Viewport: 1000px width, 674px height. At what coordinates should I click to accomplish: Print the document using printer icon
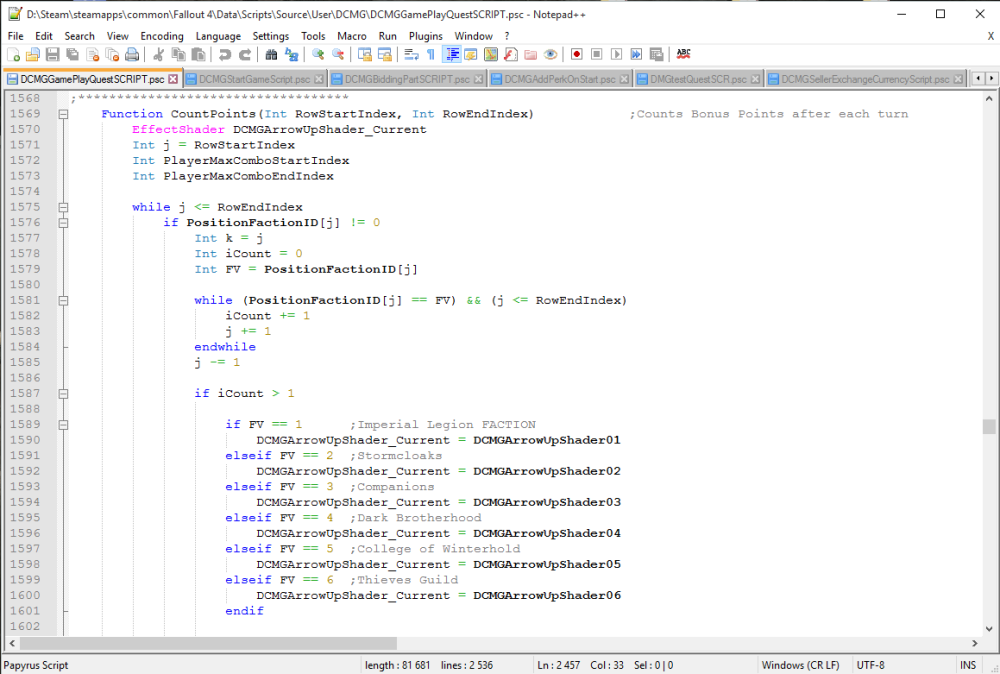pyautogui.click(x=132, y=55)
